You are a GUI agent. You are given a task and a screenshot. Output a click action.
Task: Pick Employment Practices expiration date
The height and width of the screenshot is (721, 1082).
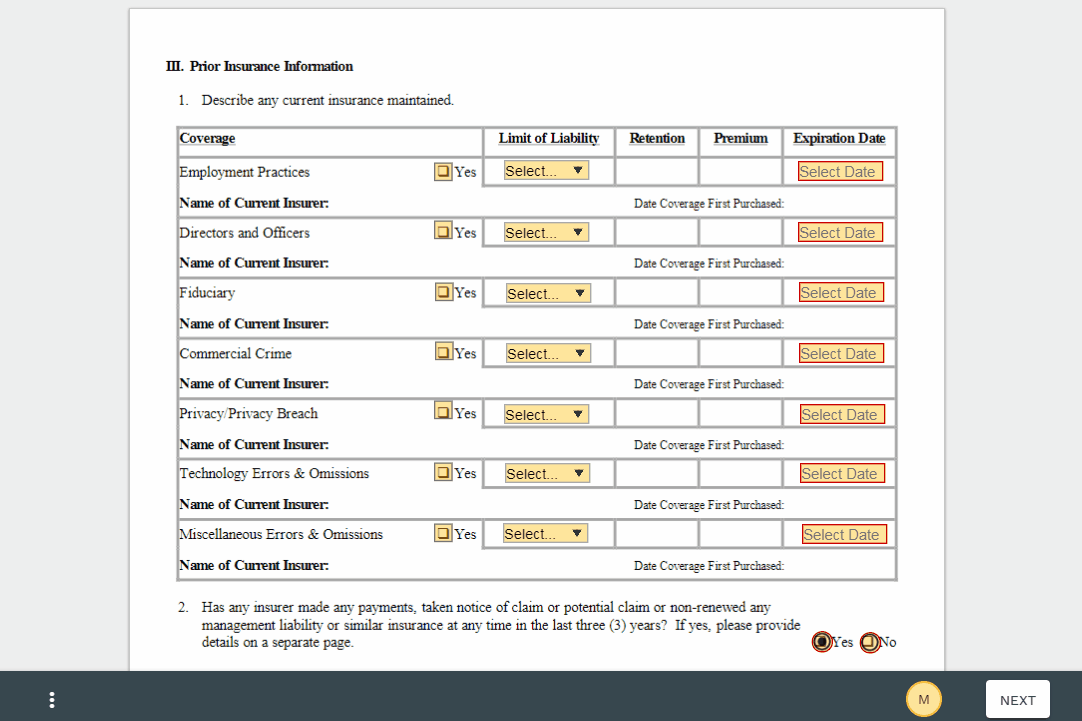840,172
